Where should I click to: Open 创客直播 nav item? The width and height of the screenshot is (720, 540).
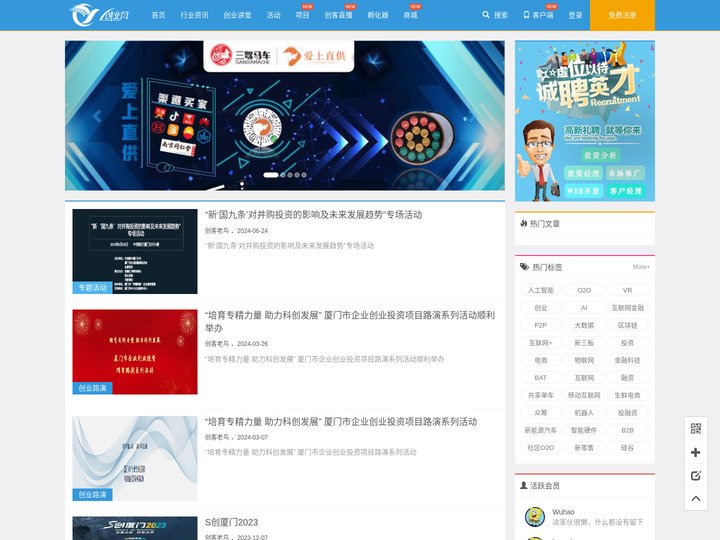point(338,15)
